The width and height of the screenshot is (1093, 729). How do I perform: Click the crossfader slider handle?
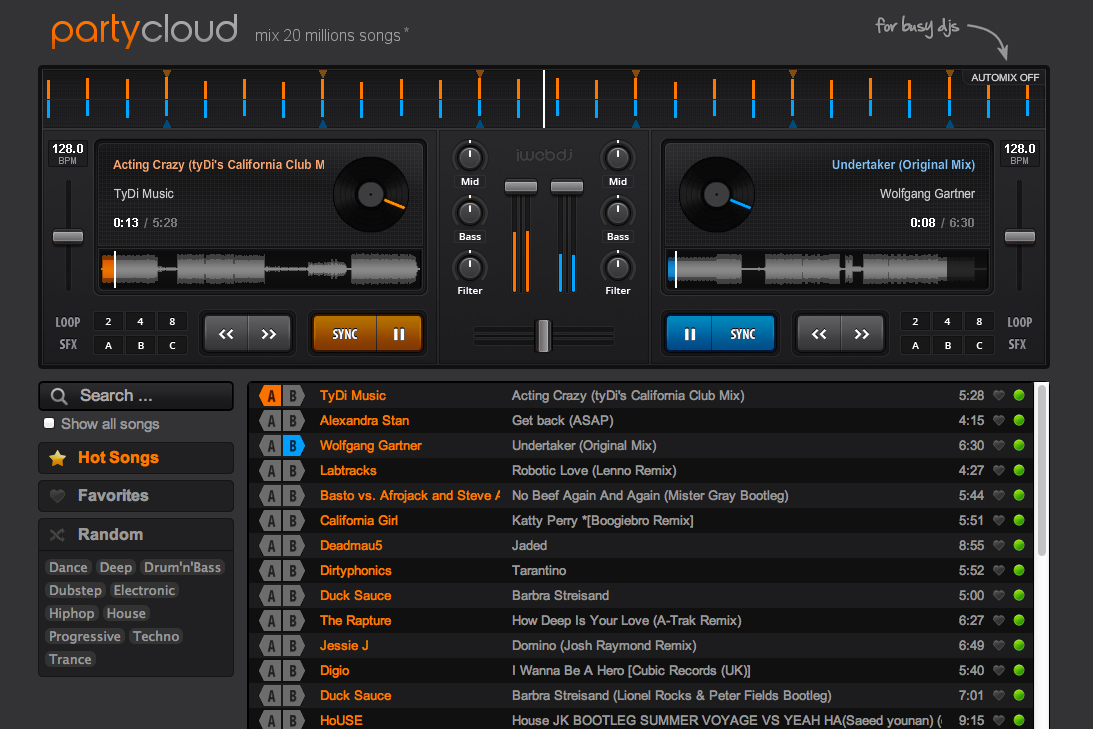point(544,336)
